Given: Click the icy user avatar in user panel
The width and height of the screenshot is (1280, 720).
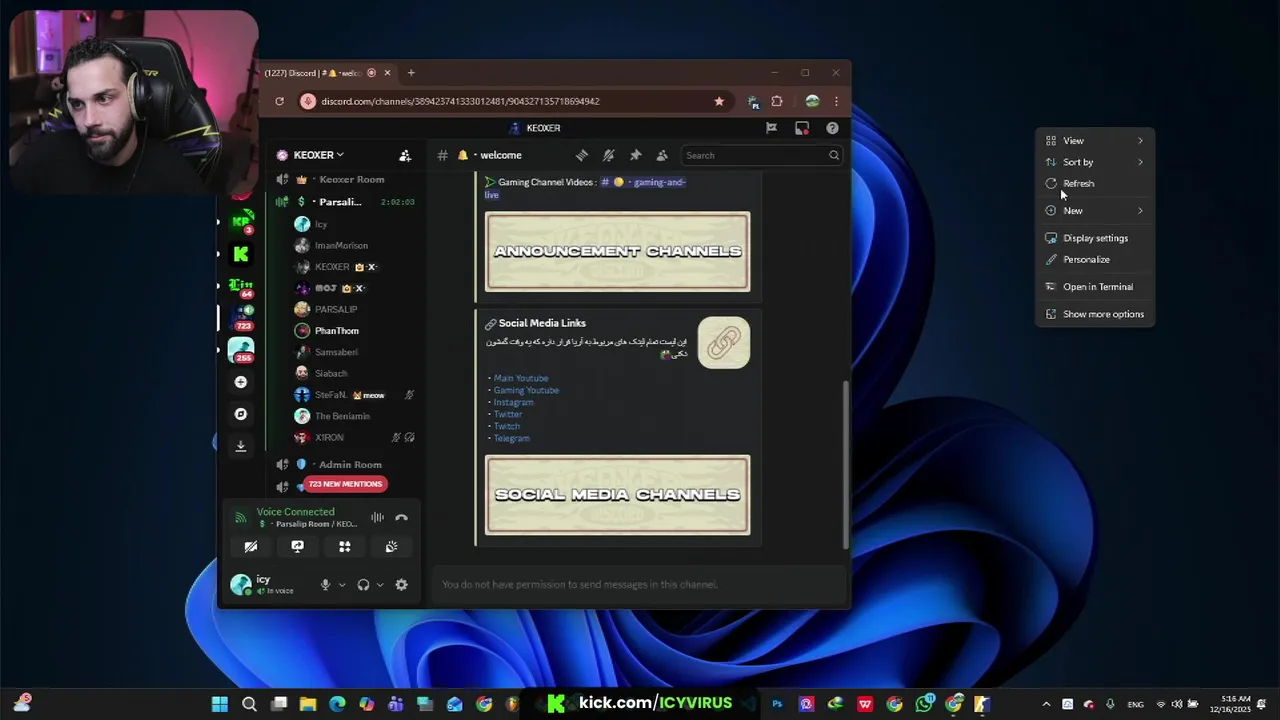Looking at the screenshot, I should (x=241, y=585).
